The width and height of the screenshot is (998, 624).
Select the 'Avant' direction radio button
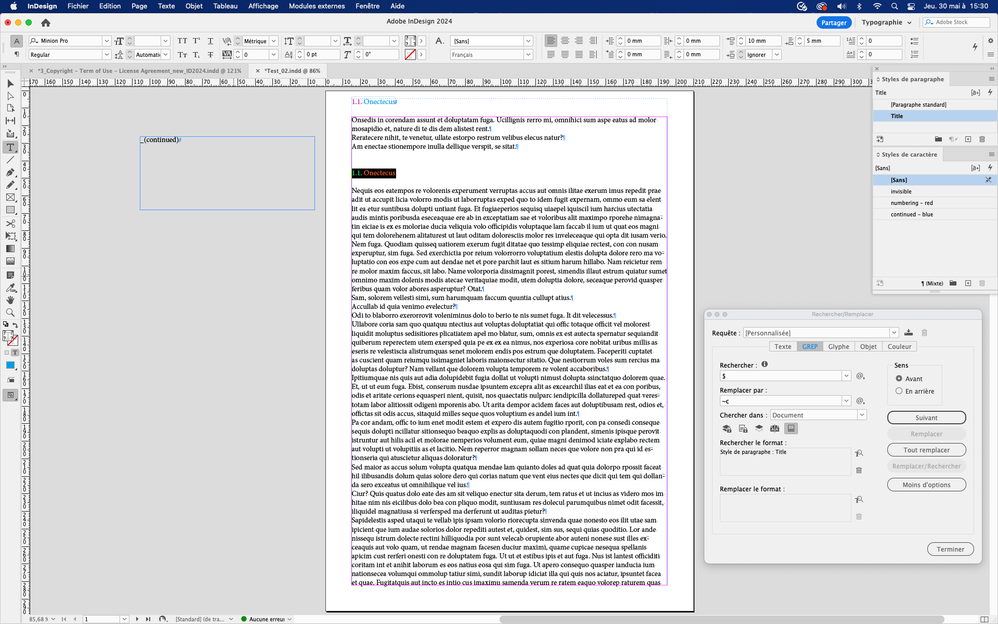pyautogui.click(x=899, y=379)
